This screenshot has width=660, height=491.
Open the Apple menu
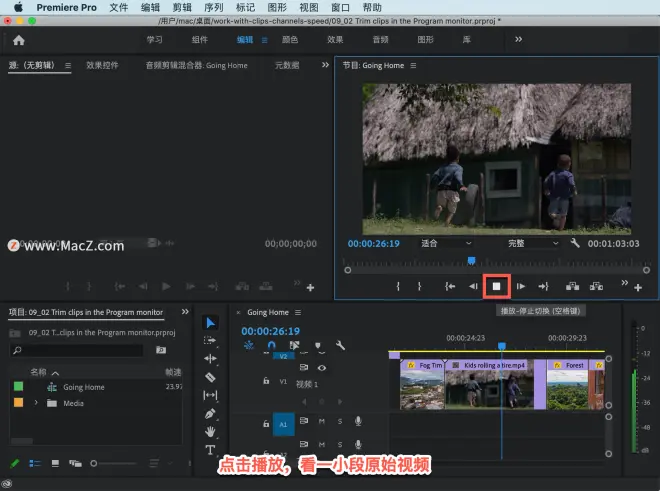coord(18,8)
